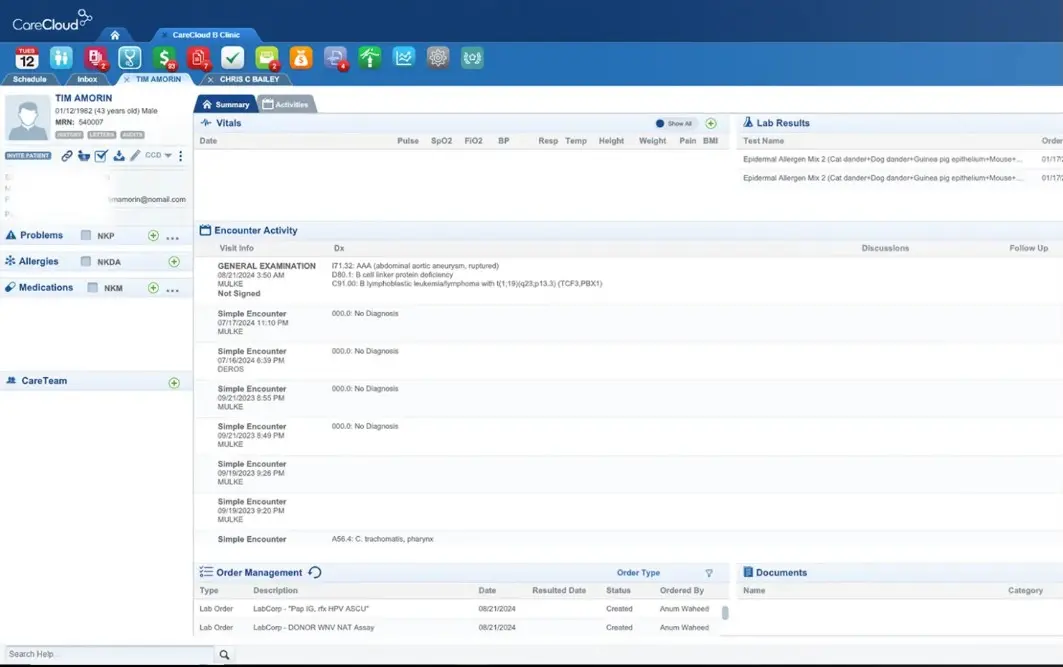This screenshot has height=667, width=1063.
Task: Select the analytics chart icon
Action: click(403, 57)
